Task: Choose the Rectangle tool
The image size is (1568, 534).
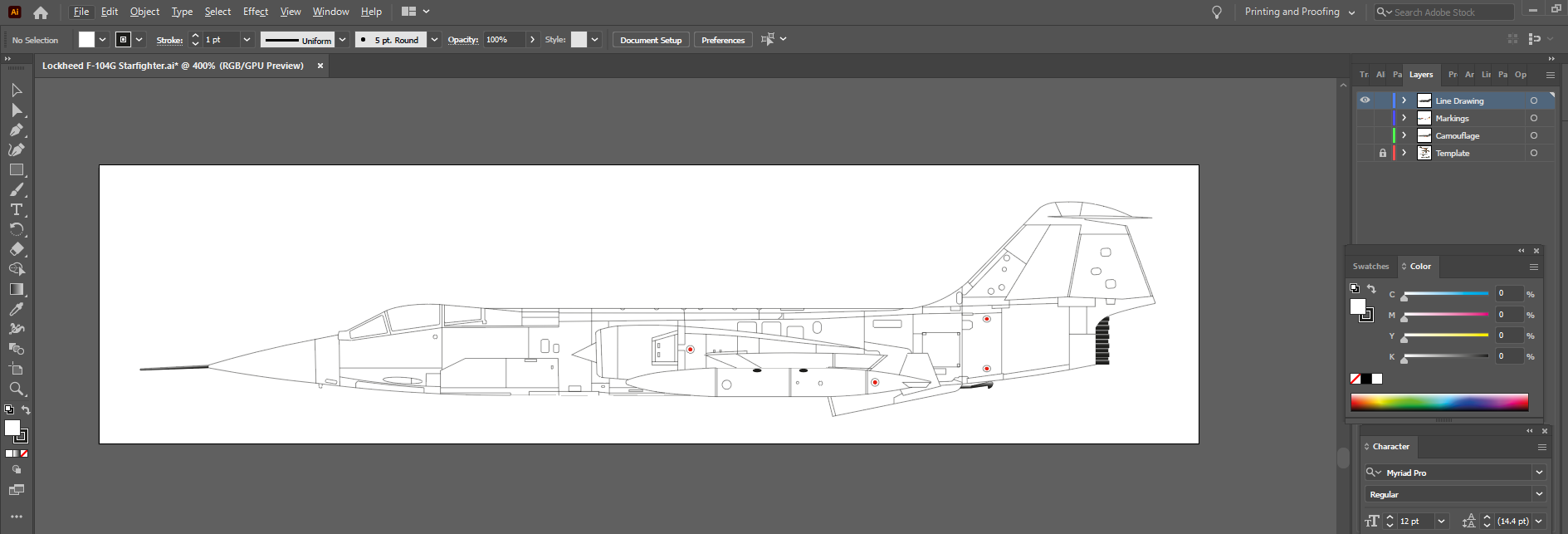Action: [16, 170]
